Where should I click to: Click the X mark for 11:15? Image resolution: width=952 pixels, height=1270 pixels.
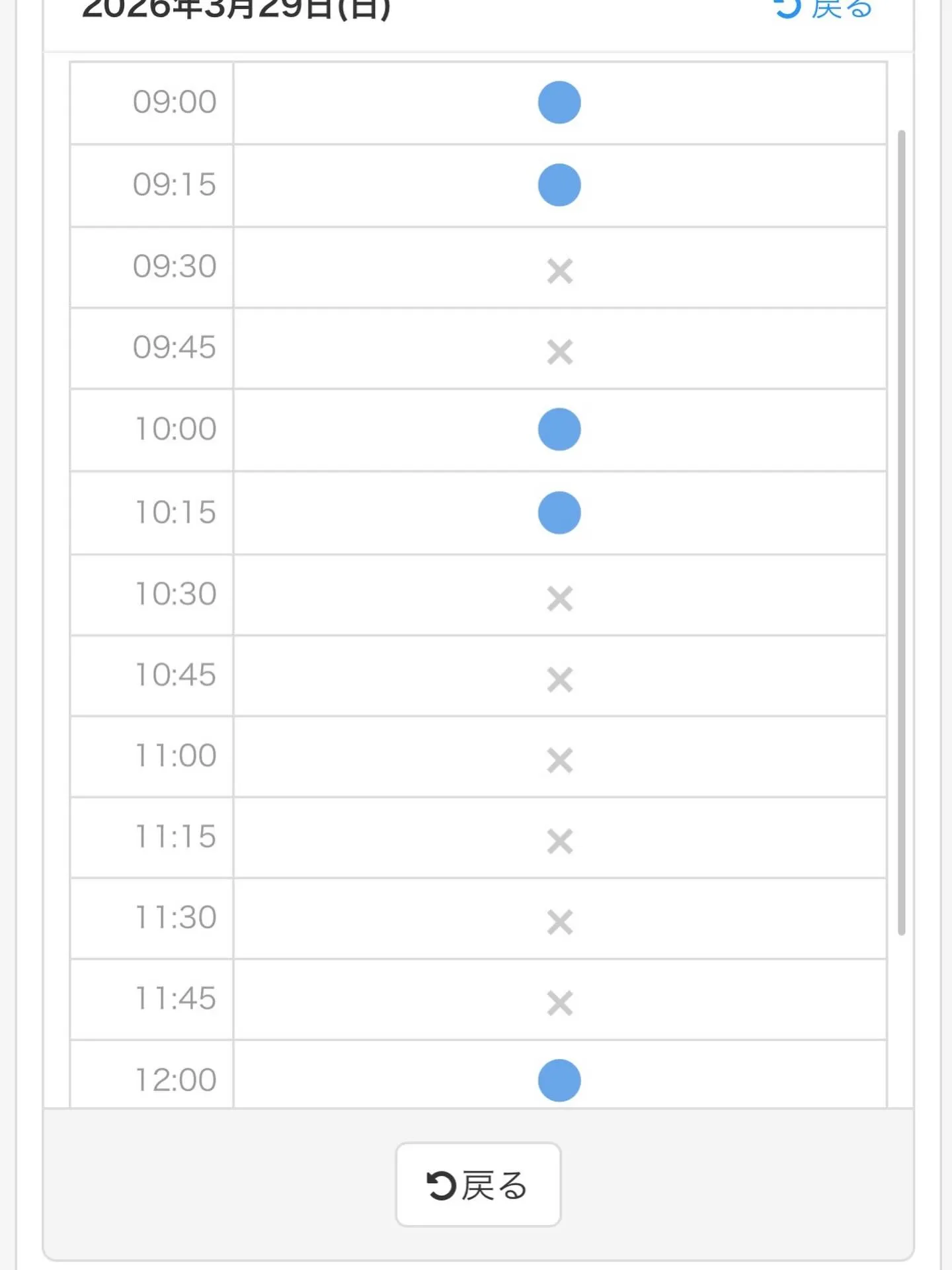point(559,841)
